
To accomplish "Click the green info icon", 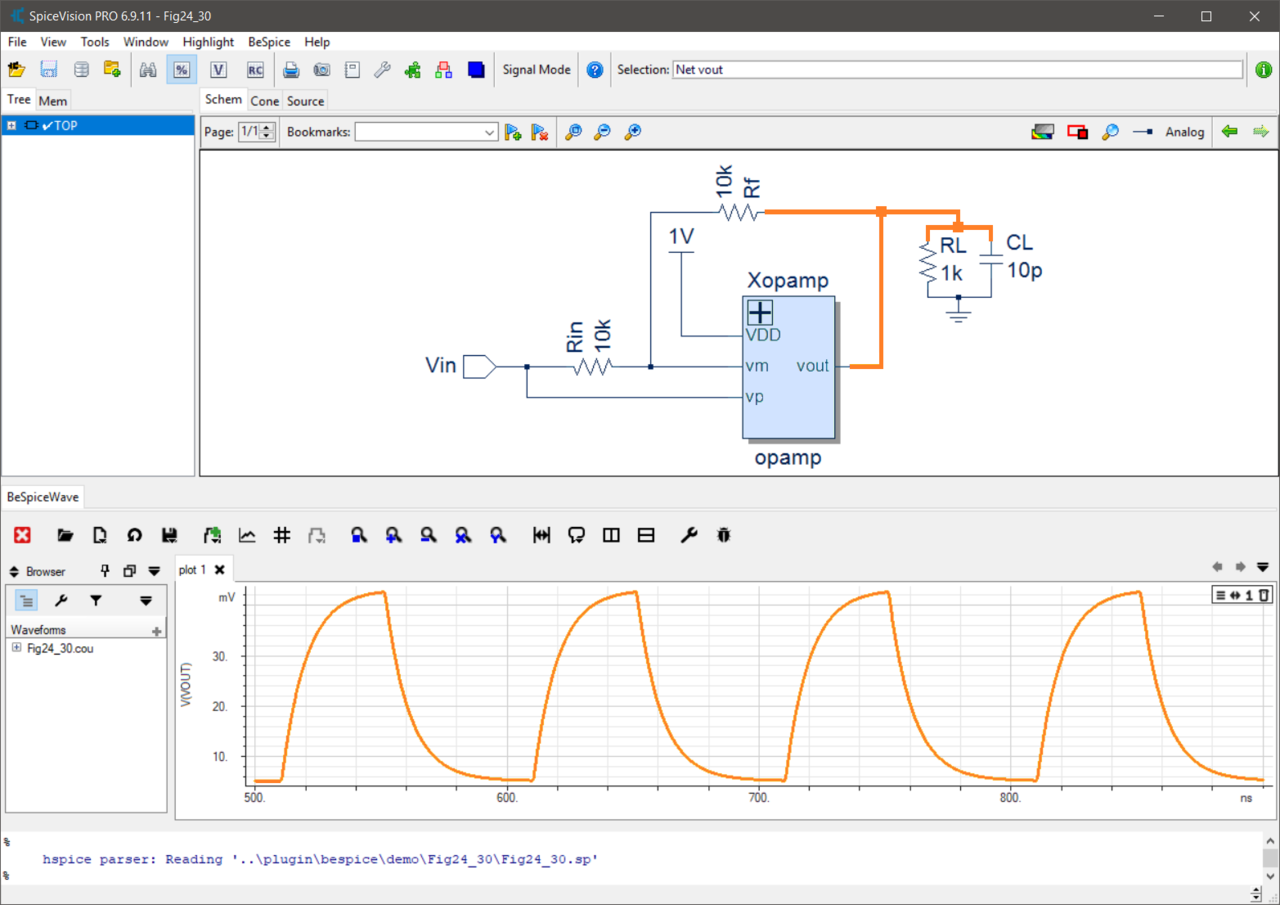I will click(1264, 70).
